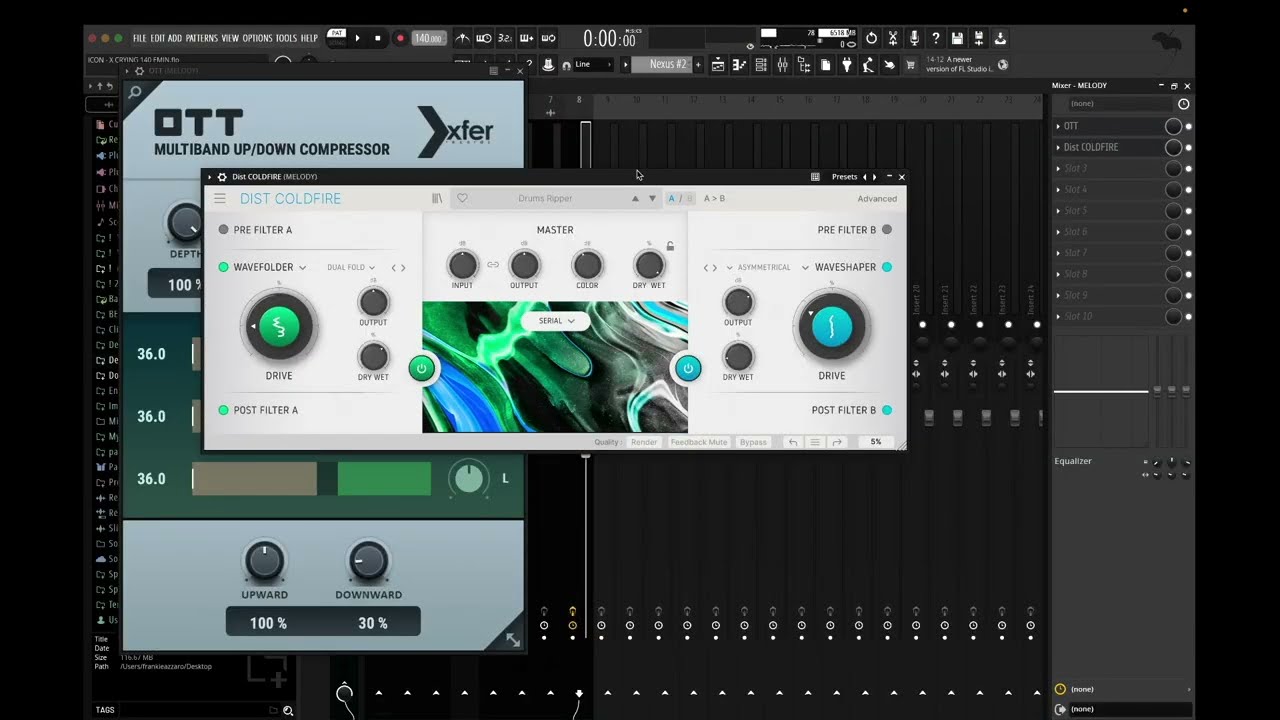Image resolution: width=1280 pixels, height=720 pixels.
Task: Toggle the Post Filter B enable dot
Action: [x=887, y=410]
